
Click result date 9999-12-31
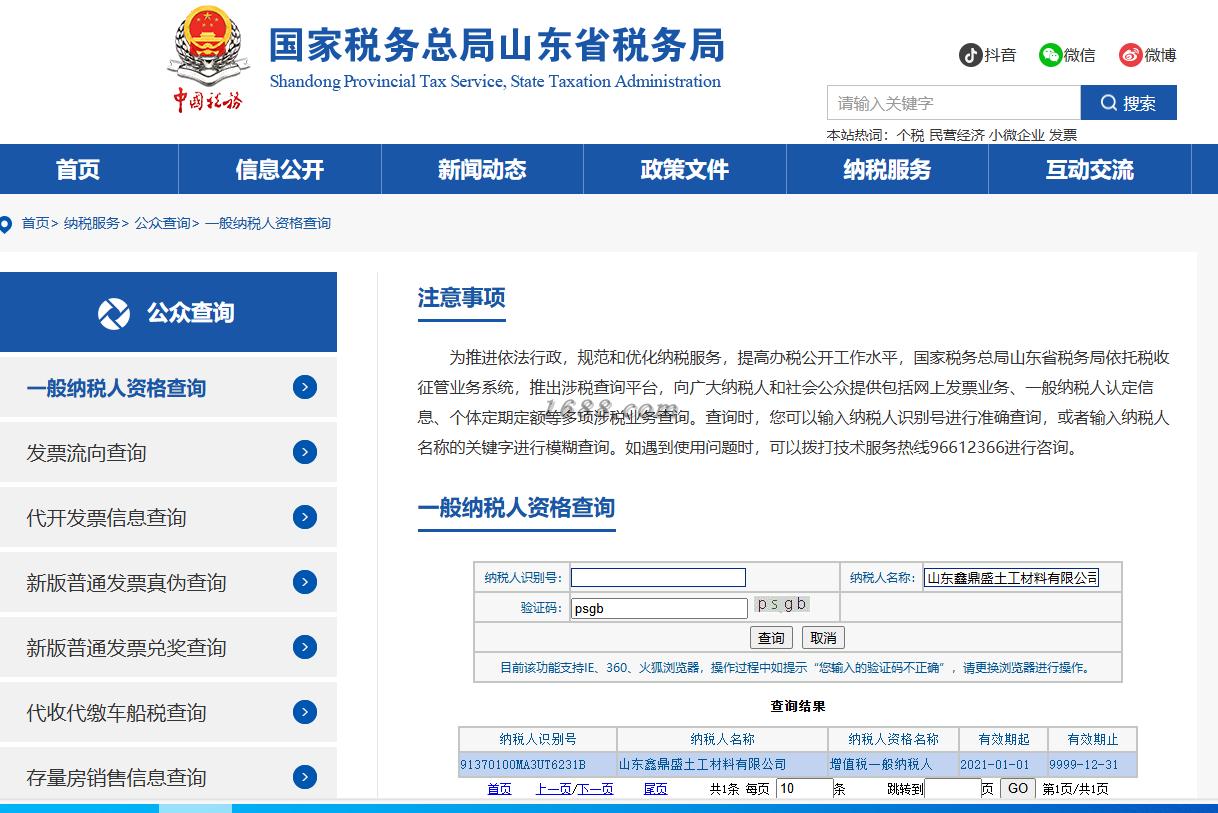click(1092, 764)
